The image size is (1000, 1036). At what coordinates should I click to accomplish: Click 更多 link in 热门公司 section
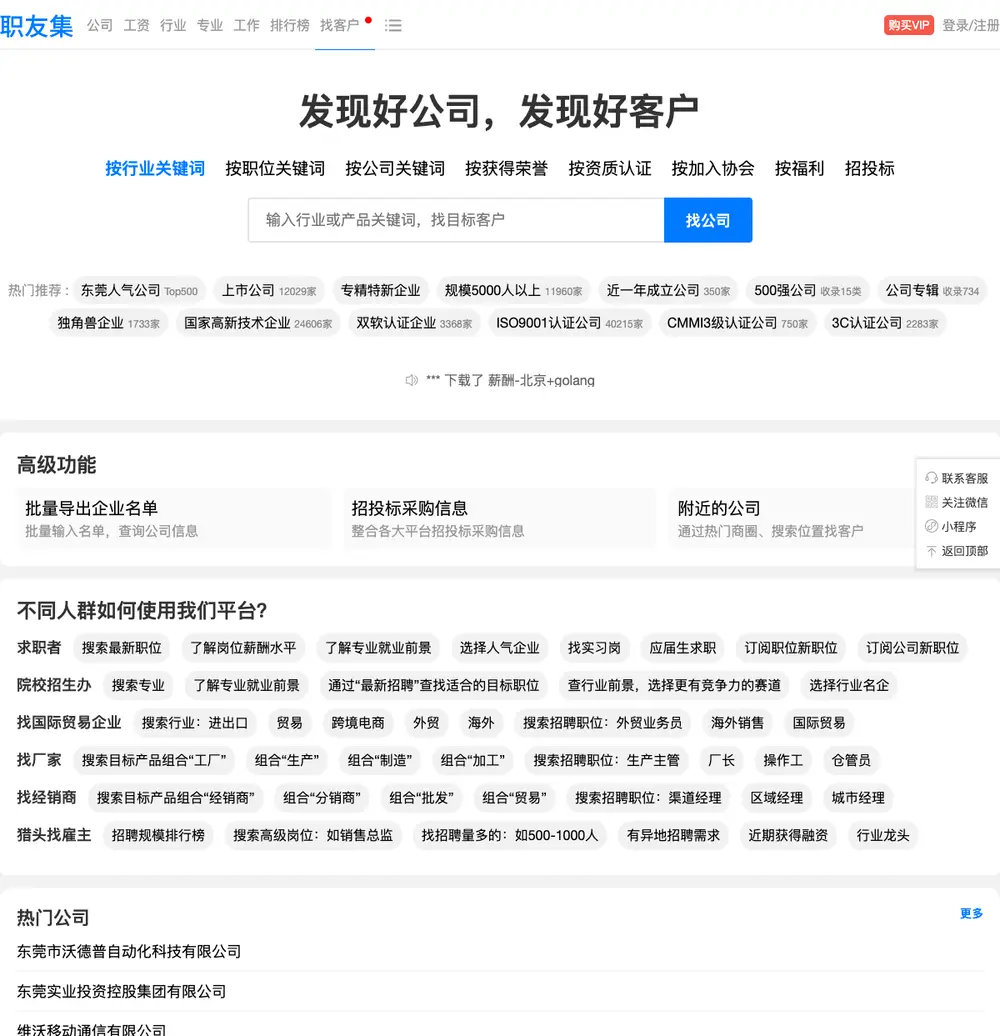pyautogui.click(x=971, y=913)
